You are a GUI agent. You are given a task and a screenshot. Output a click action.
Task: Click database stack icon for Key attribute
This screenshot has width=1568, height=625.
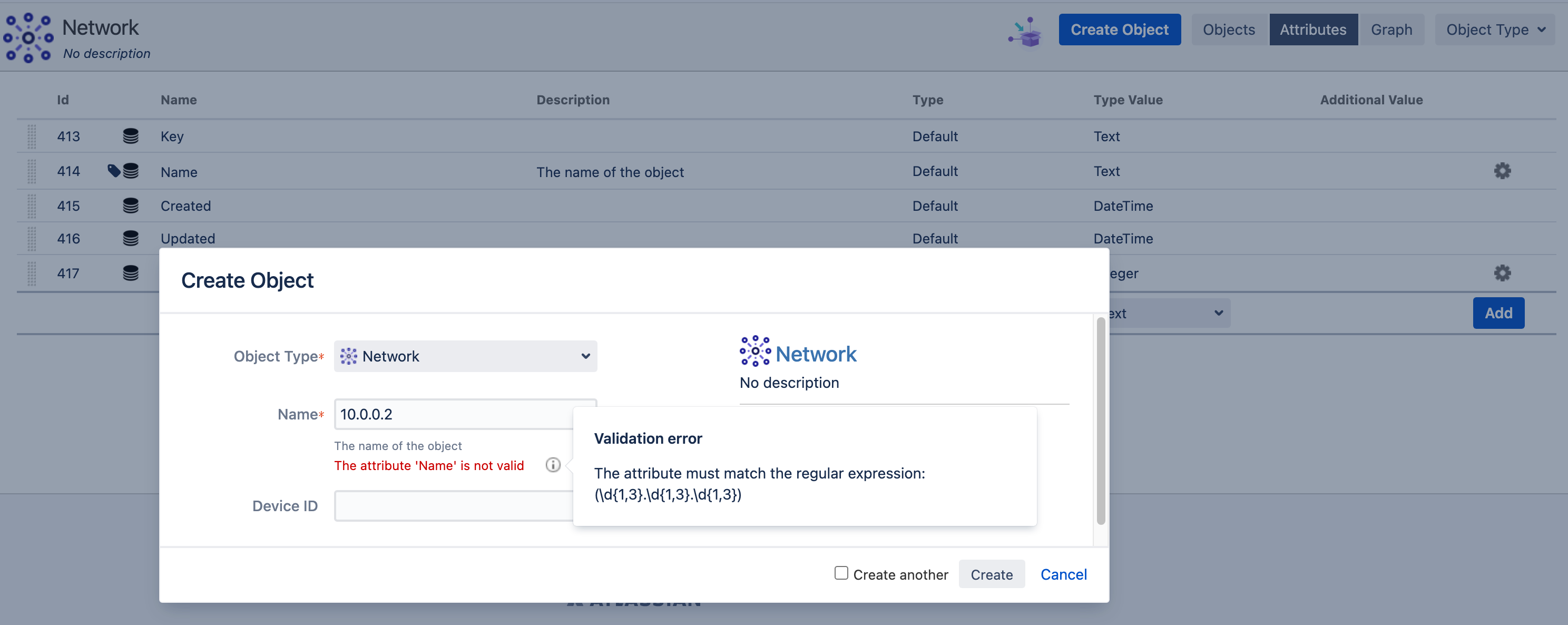pyautogui.click(x=130, y=136)
